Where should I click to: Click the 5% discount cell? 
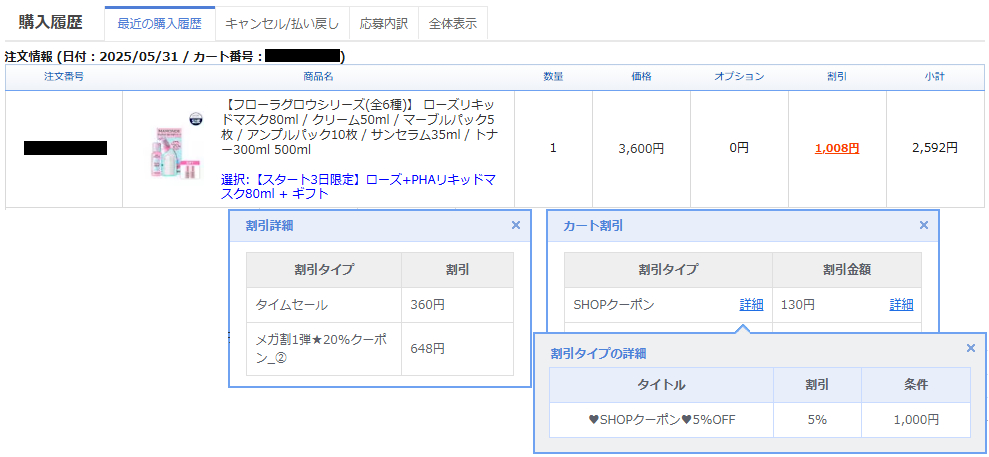pos(817,420)
